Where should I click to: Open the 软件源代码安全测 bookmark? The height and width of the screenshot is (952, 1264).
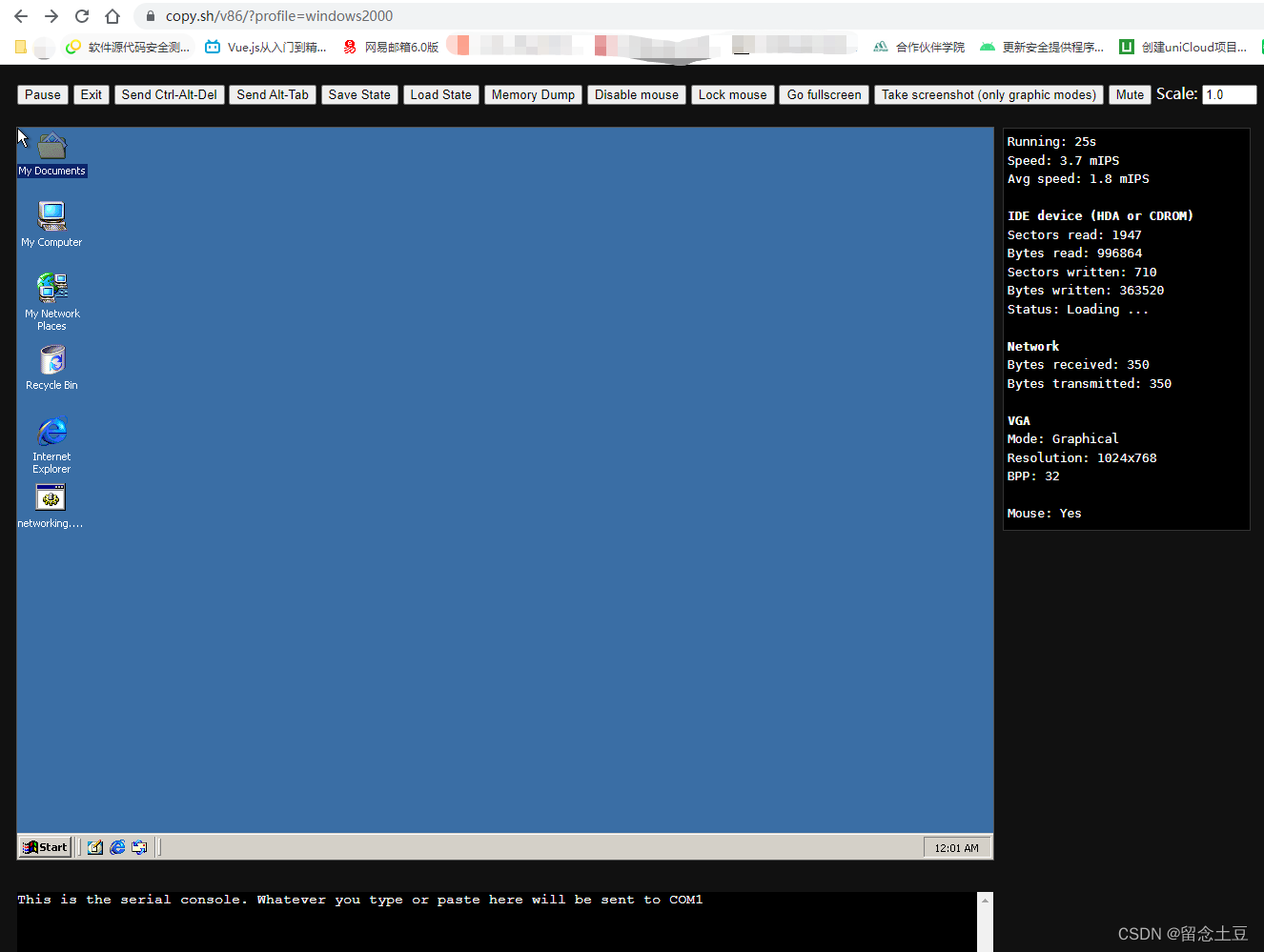pos(128,47)
